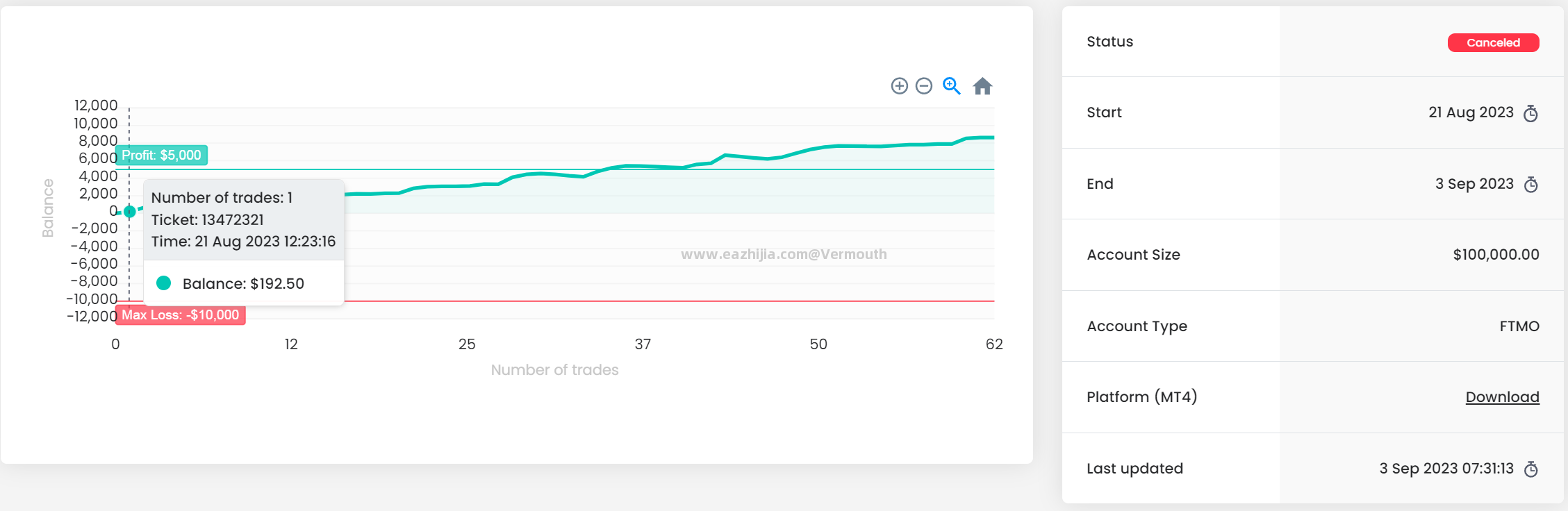Click the FTMO account type value
Image resolution: width=1568 pixels, height=511 pixels.
1519,326
